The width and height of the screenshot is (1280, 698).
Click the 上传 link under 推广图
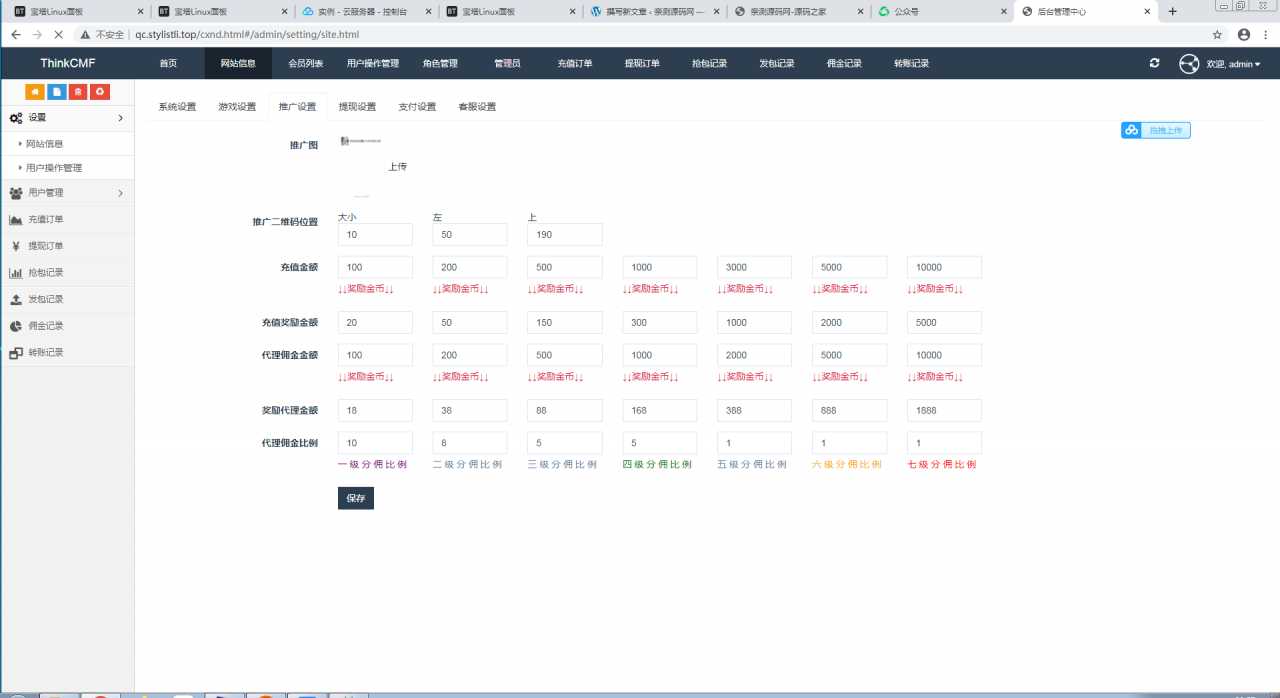pos(397,167)
